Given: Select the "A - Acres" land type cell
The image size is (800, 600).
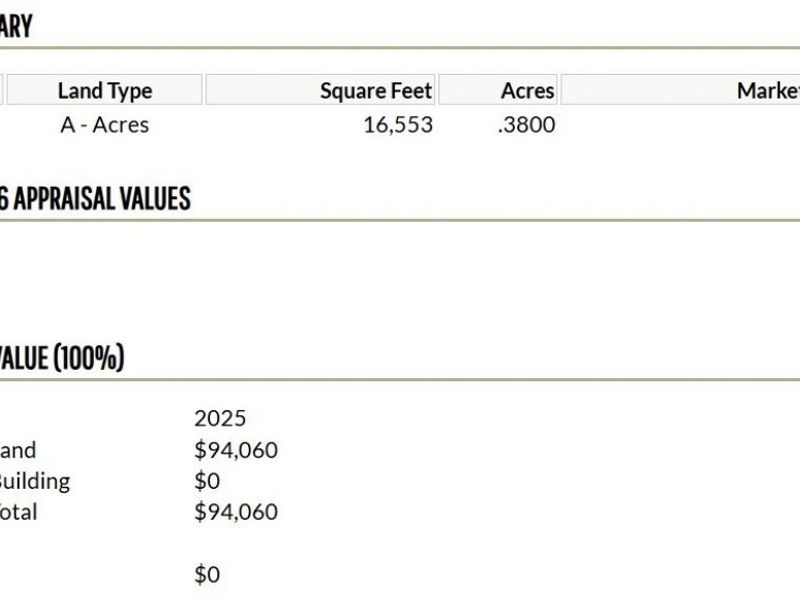Looking at the screenshot, I should coord(104,125).
